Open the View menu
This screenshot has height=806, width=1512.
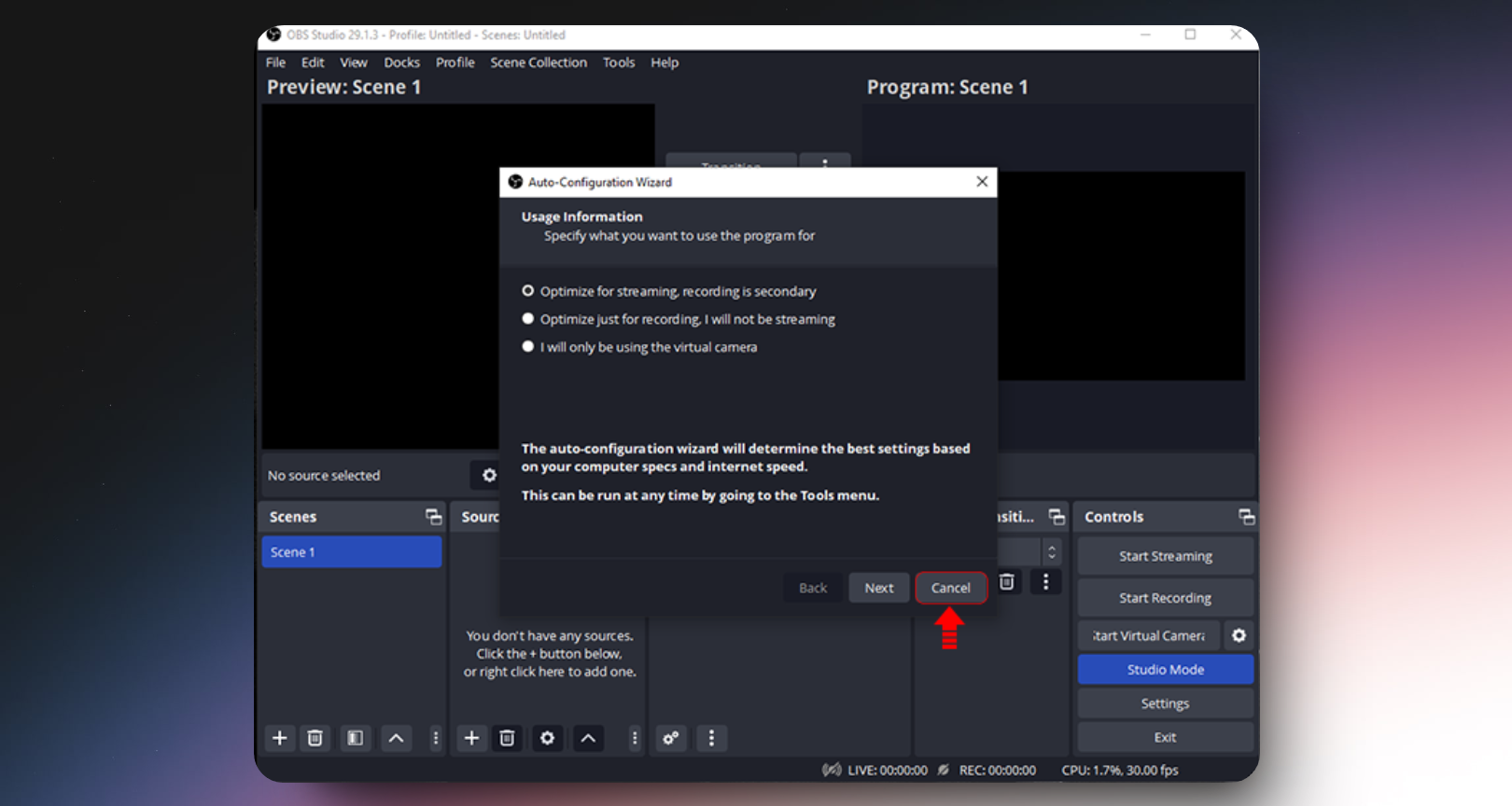click(354, 63)
